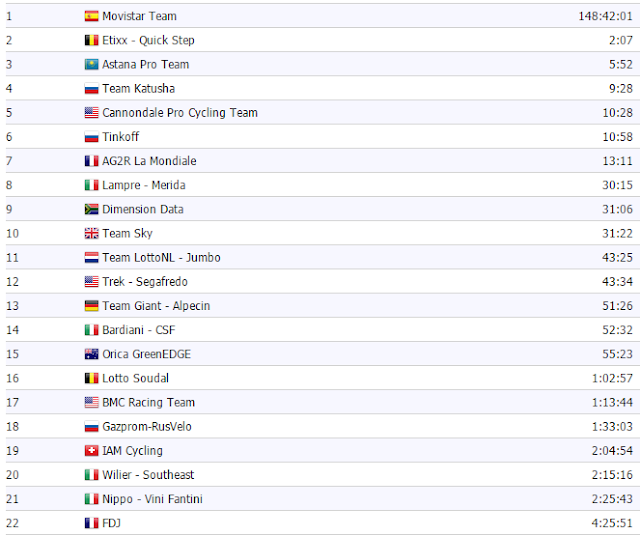Click the time gap 2:15:16
Screen dimensions: 640x536
click(612, 475)
